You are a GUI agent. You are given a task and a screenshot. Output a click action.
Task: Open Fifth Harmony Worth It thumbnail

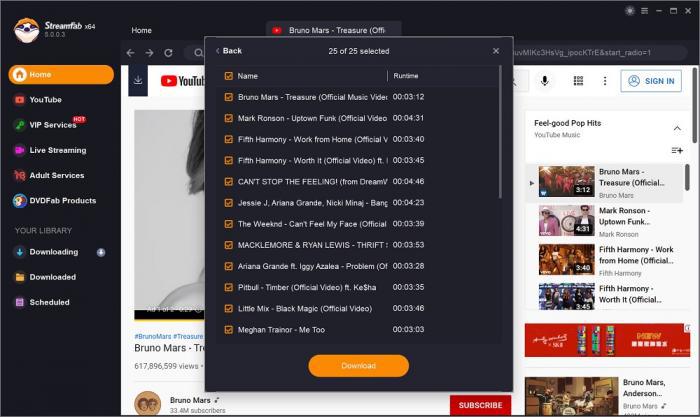tap(567, 296)
